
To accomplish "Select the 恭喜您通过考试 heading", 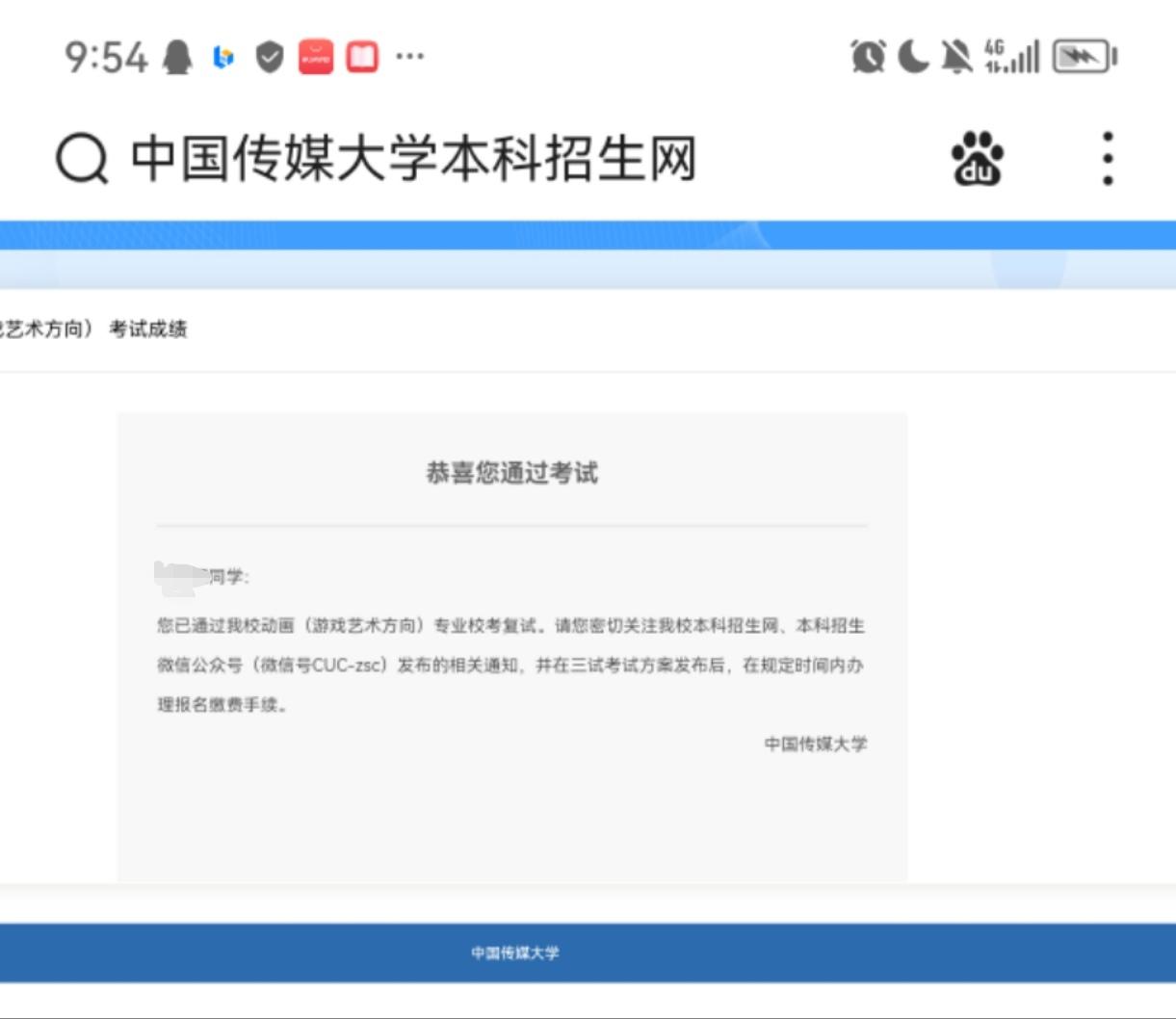I will 512,473.
